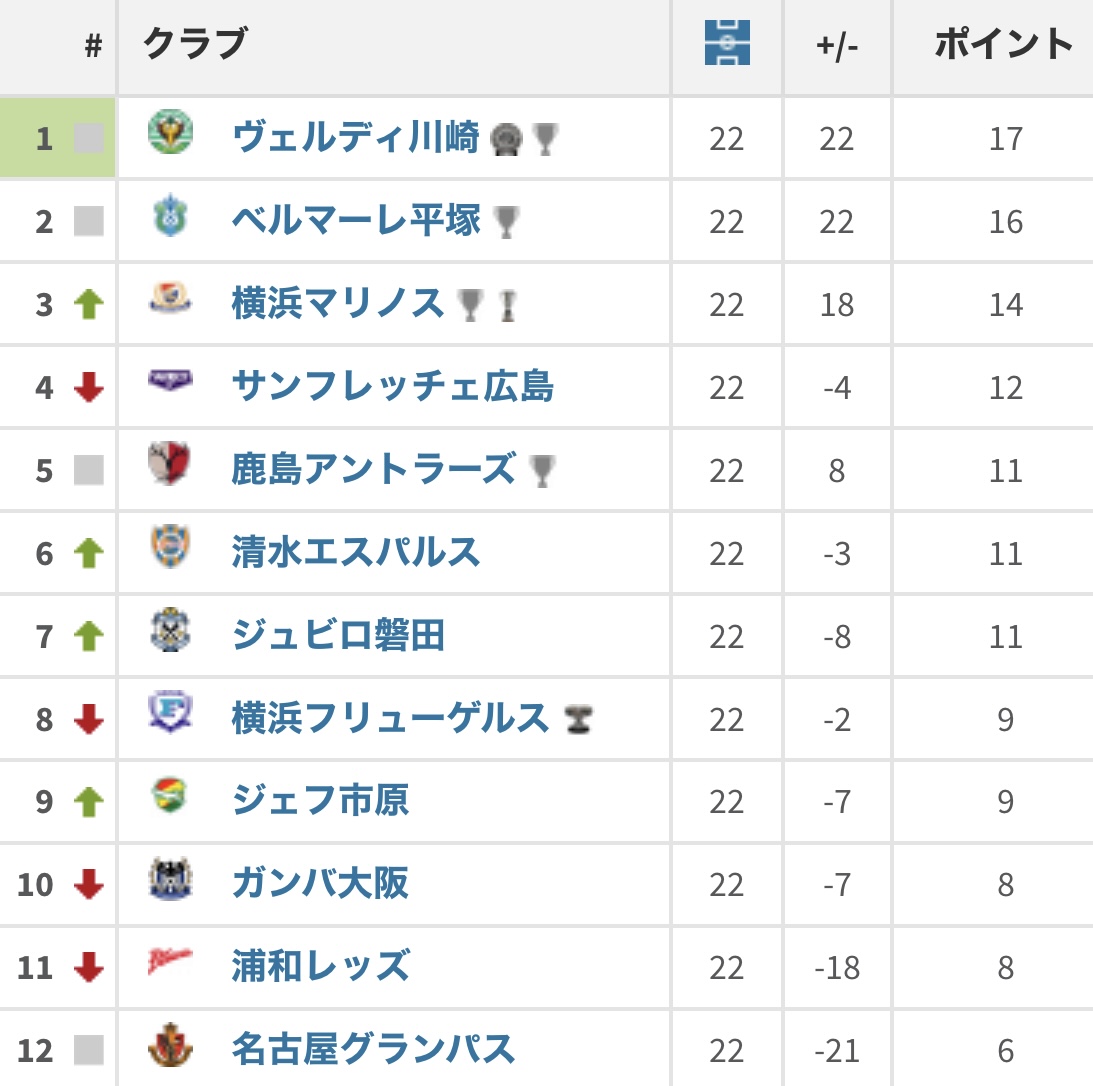
Task: Click the Verdy Kawasaki club crest
Action: 170,134
